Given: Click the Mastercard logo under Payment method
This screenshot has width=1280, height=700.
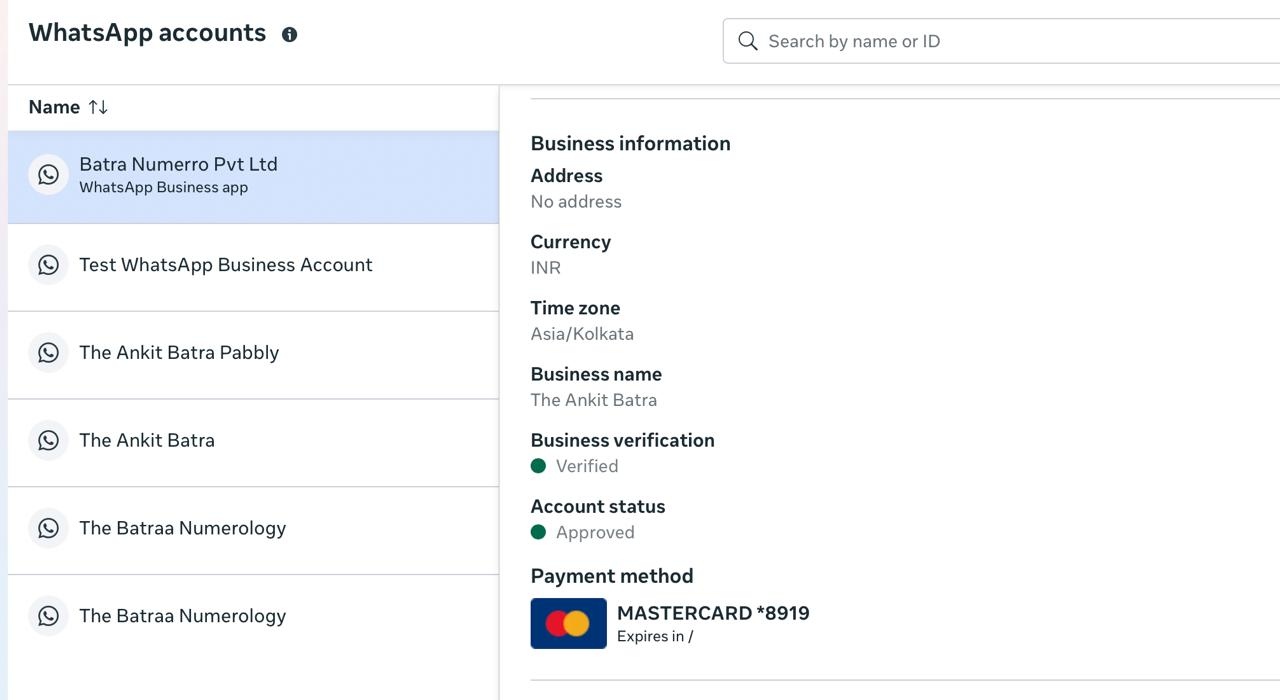Looking at the screenshot, I should click(x=568, y=624).
